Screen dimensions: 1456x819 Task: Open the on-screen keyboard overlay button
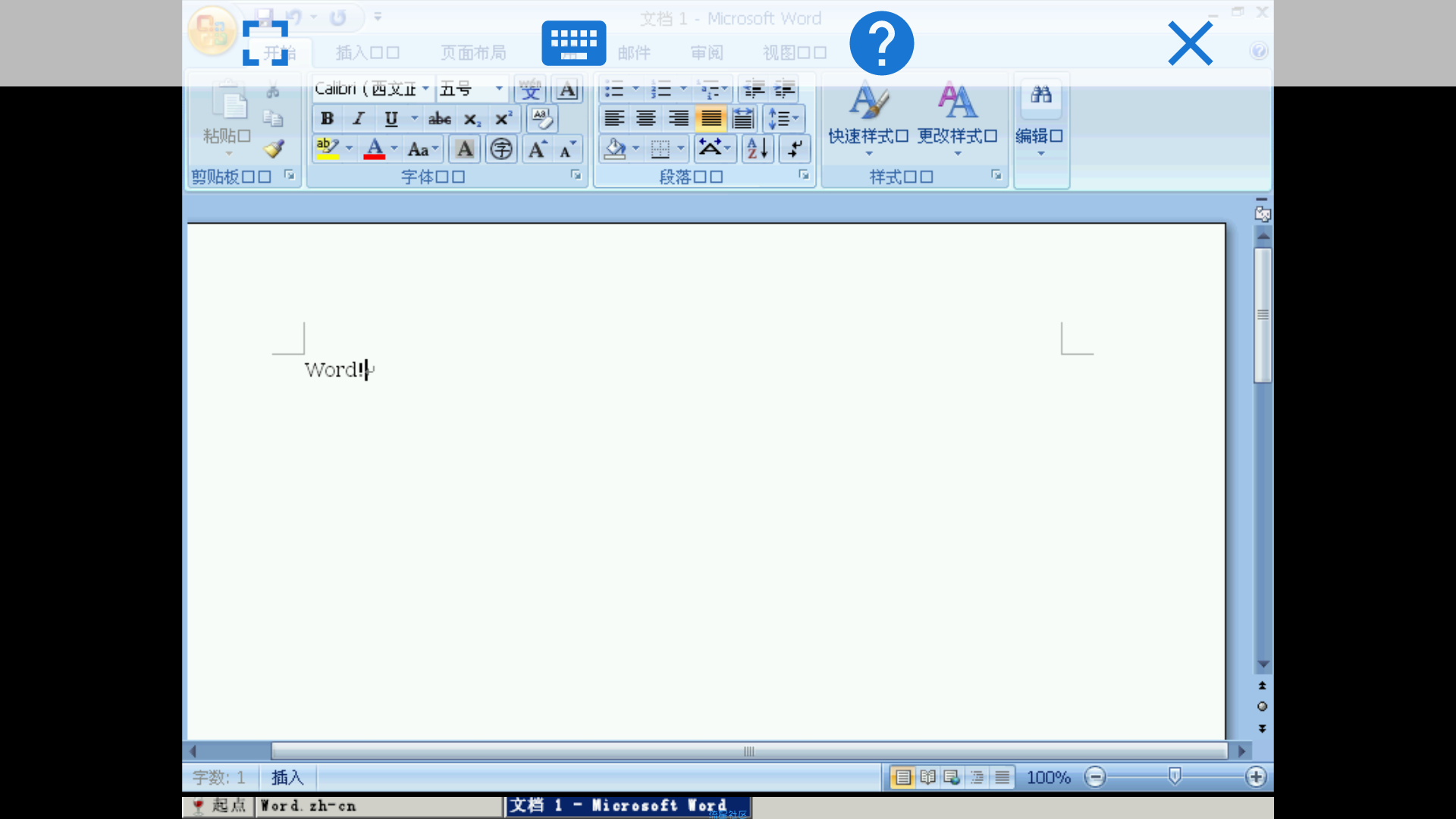574,43
